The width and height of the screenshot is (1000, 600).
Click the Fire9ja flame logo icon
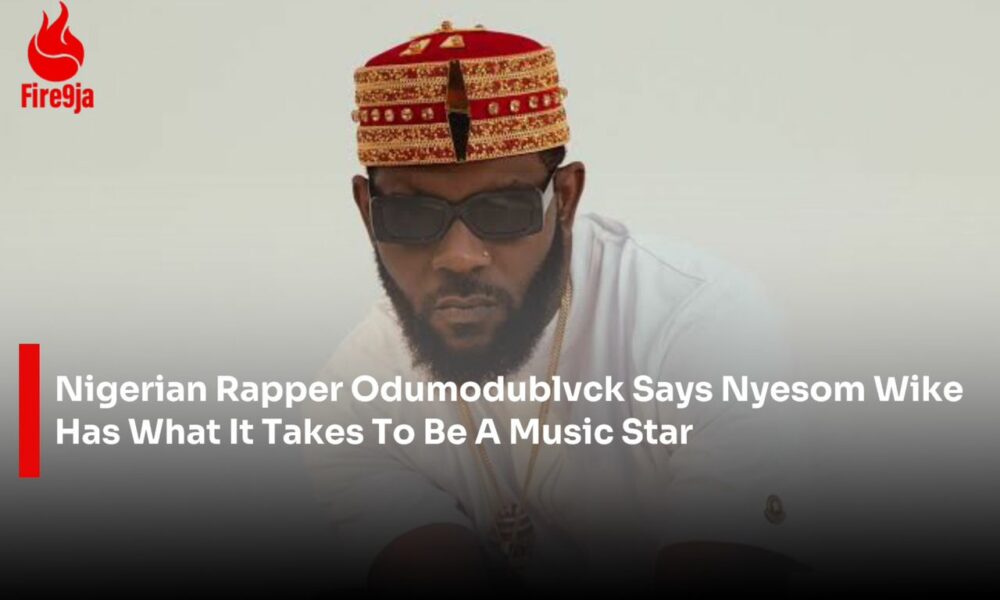(x=55, y=41)
